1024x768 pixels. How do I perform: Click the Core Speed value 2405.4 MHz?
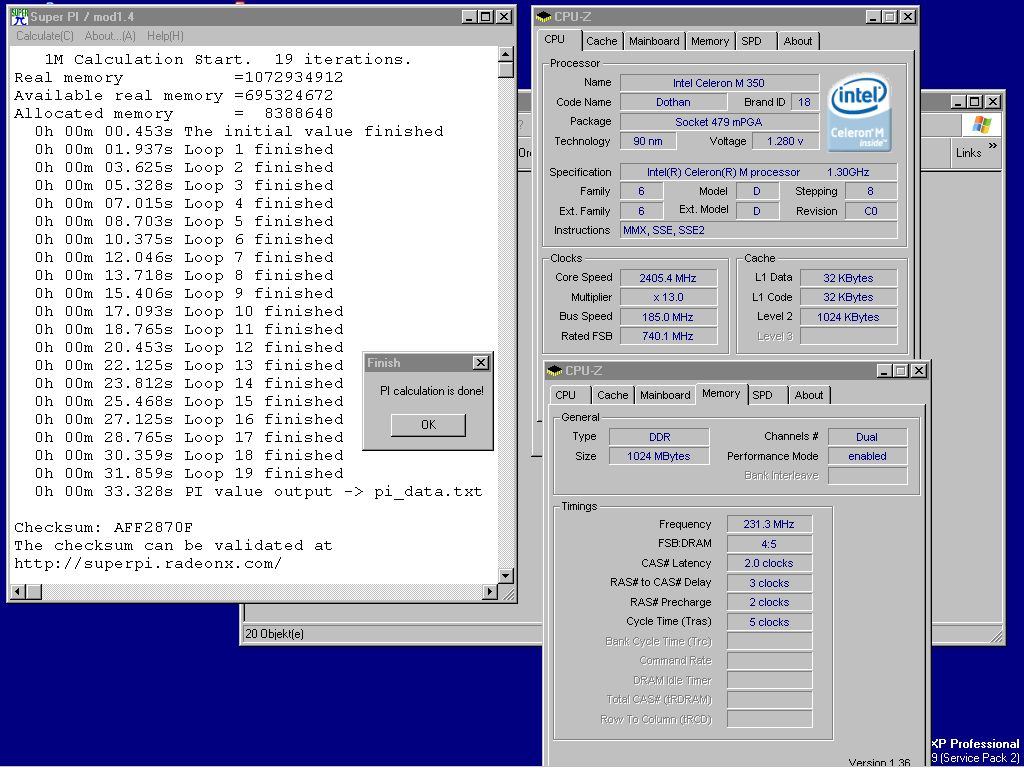click(x=668, y=278)
